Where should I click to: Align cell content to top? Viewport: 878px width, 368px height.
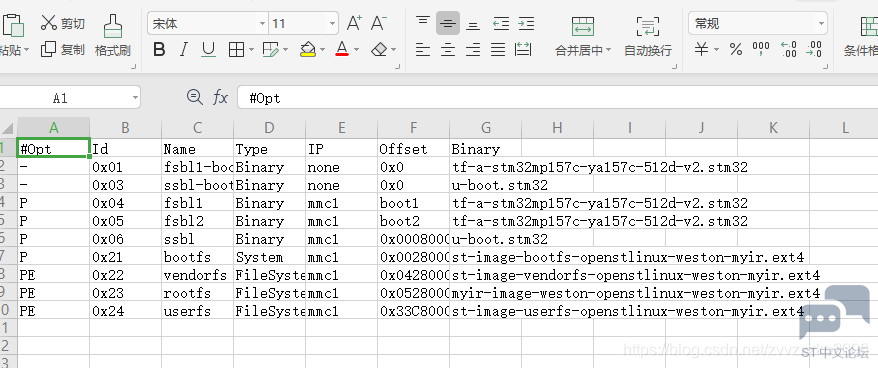coord(423,23)
